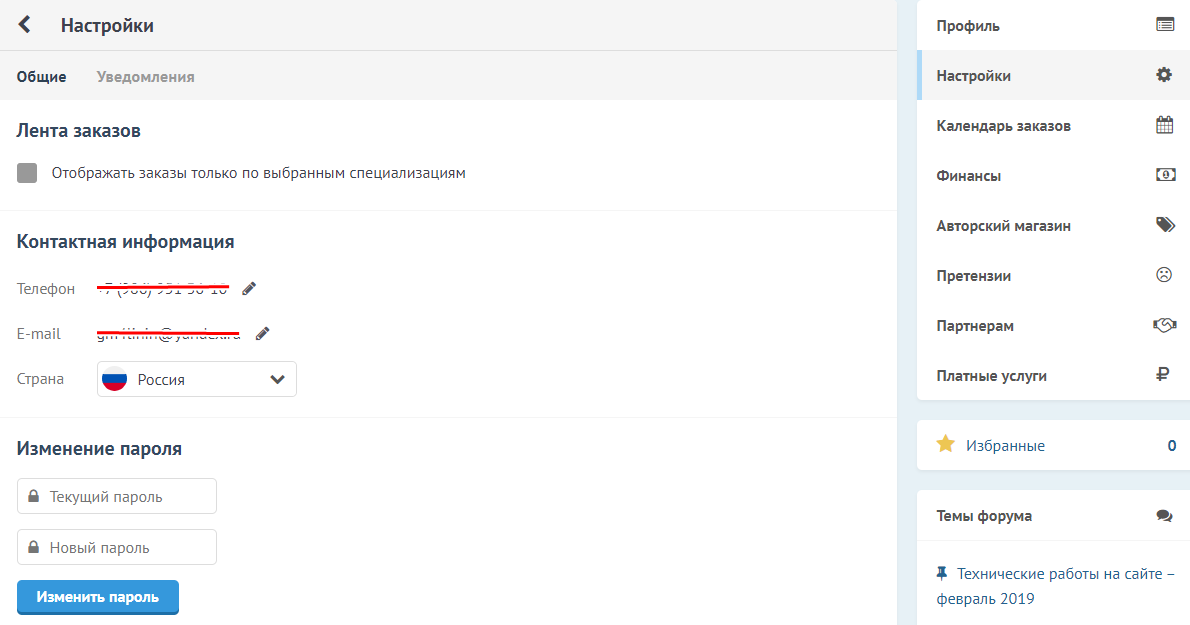Click the tags icon for Авторский магазин
1190x625 pixels.
pos(1164,226)
